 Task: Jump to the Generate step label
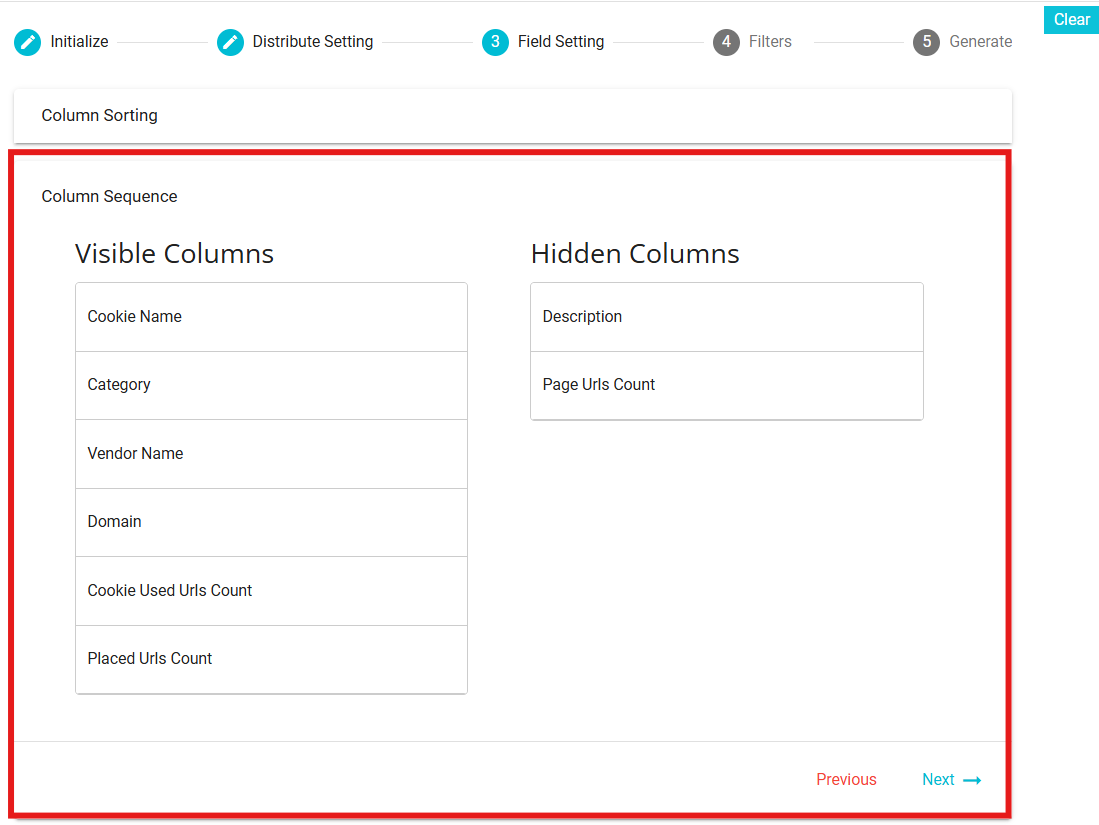coord(980,42)
